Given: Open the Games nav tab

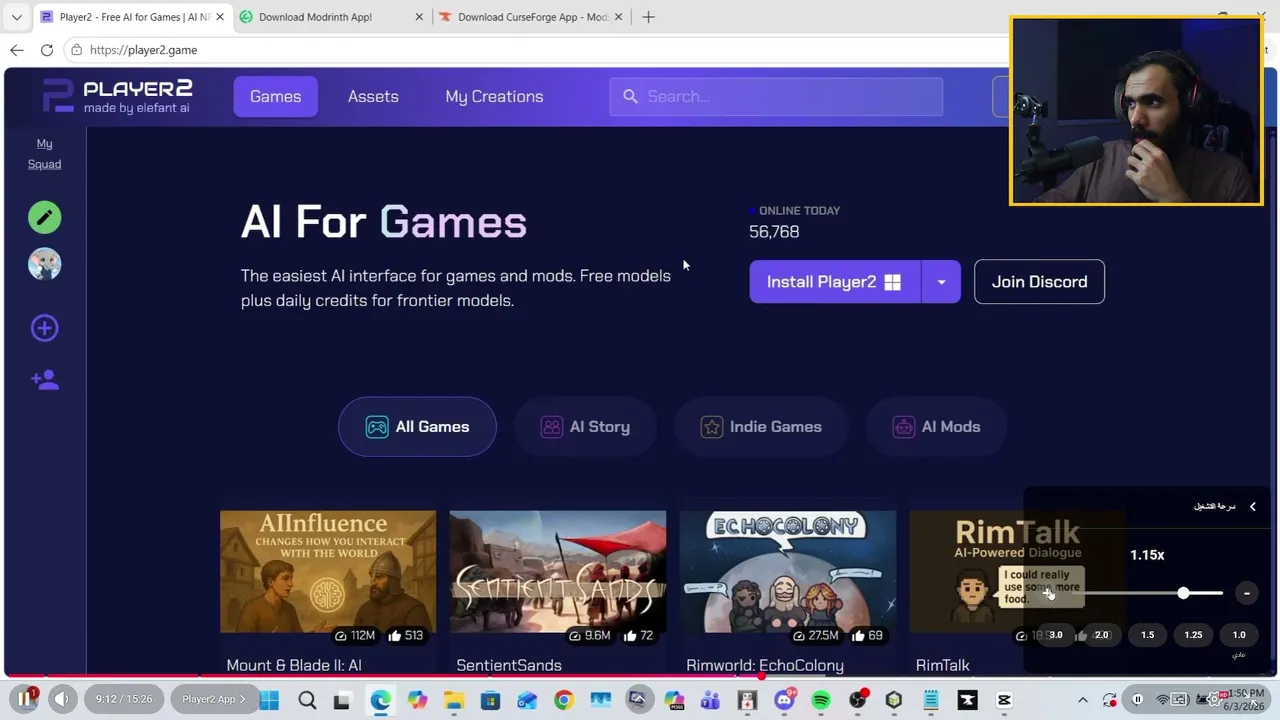Looking at the screenshot, I should [x=275, y=96].
